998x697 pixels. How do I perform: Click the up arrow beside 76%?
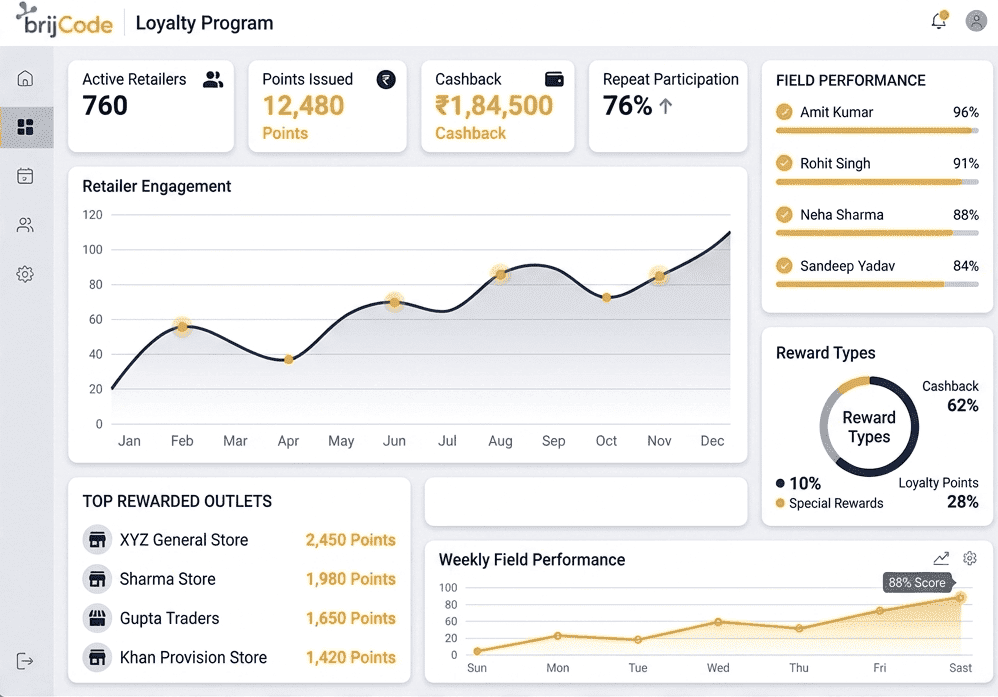coord(666,106)
